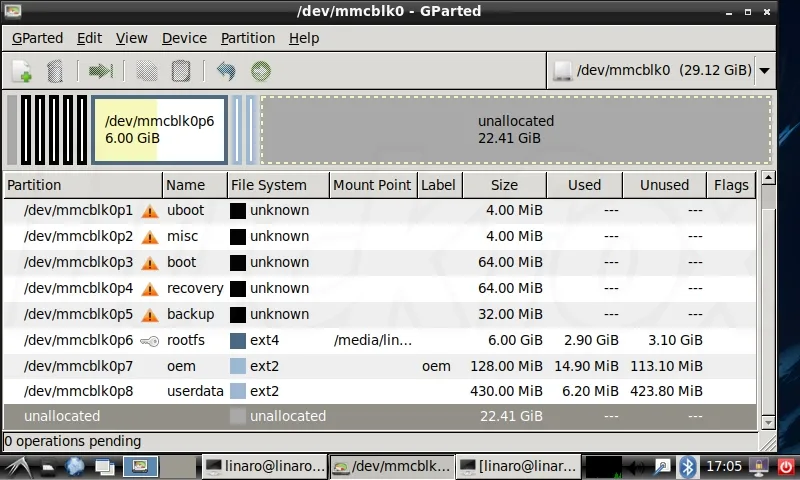
Task: Click the magnifier search tray icon
Action: coord(662,467)
